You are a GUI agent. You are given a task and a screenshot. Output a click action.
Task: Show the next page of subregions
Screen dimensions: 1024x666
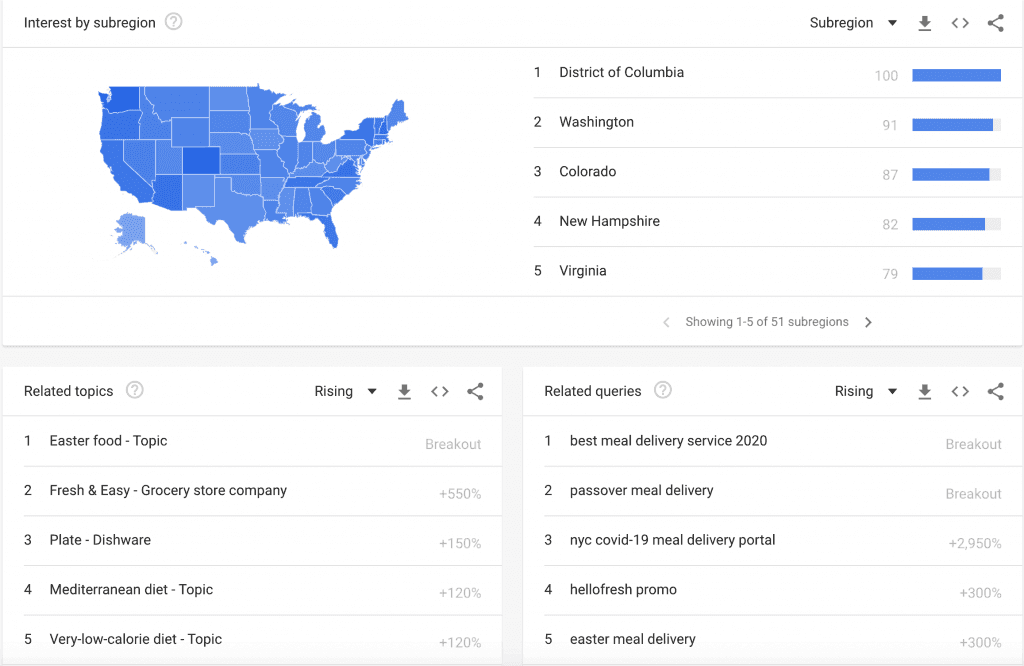tap(868, 322)
